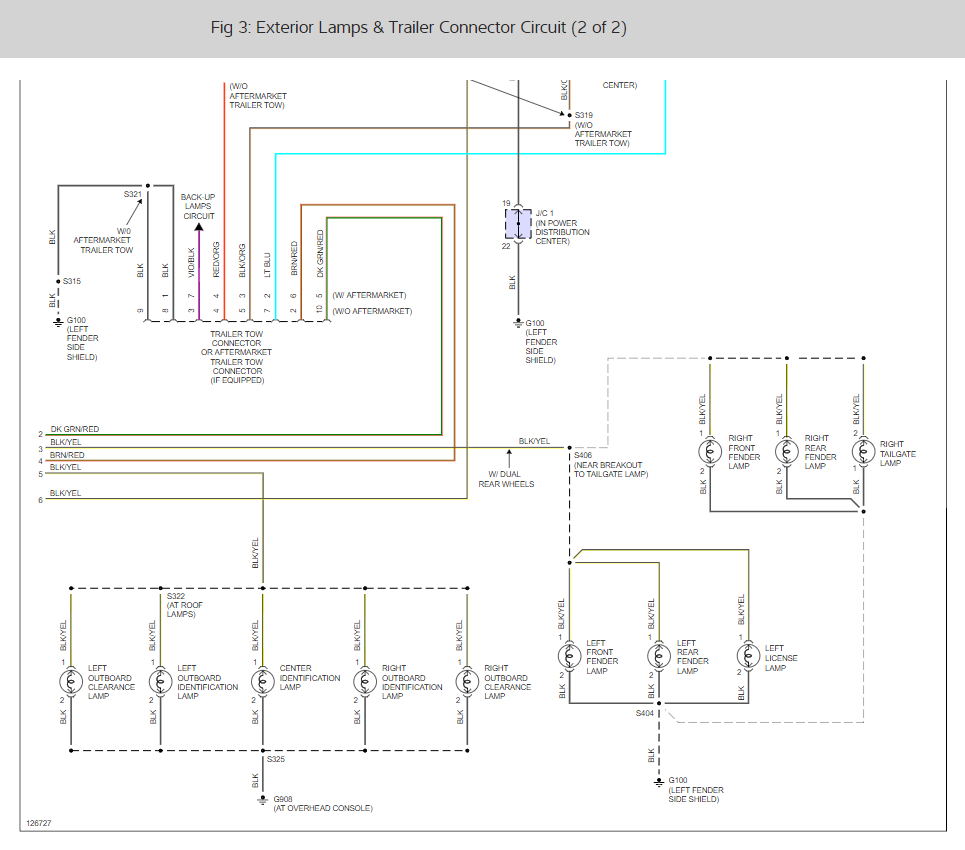Click the 'S322 (AT ROOF LAMPS)' label
Viewport: 965px width, 850px height.
[x=185, y=605]
